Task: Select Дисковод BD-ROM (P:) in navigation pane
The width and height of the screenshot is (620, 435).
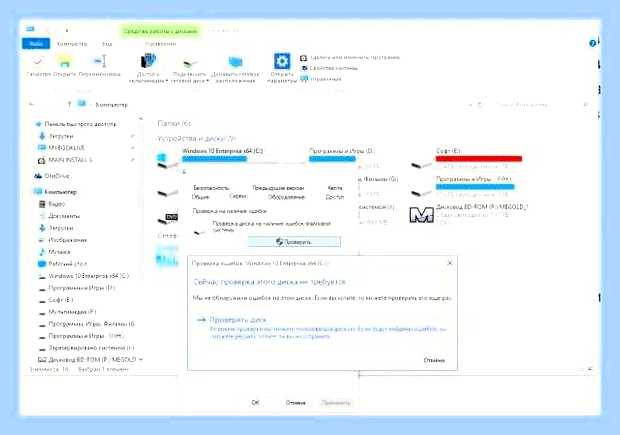Action: click(x=87, y=359)
